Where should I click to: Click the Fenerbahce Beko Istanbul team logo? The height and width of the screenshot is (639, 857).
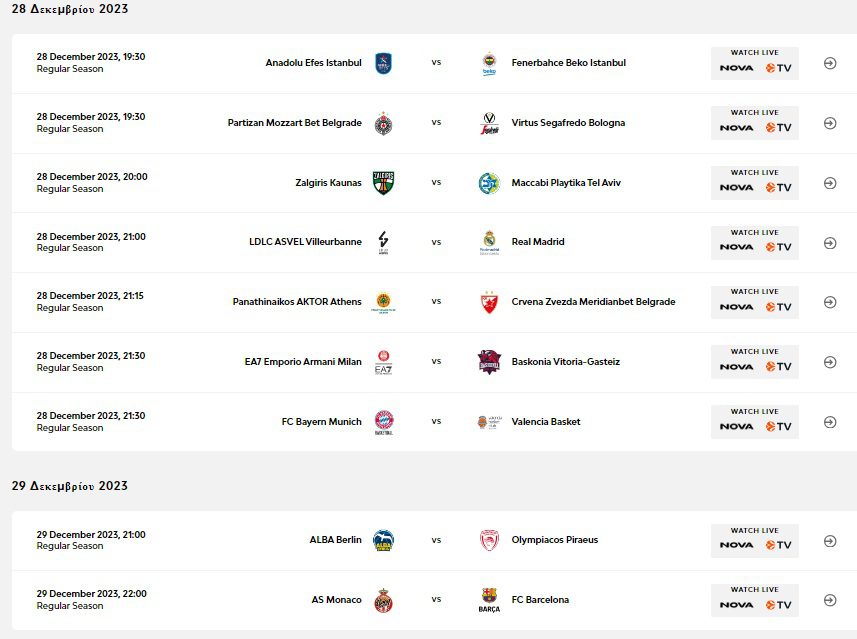489,64
